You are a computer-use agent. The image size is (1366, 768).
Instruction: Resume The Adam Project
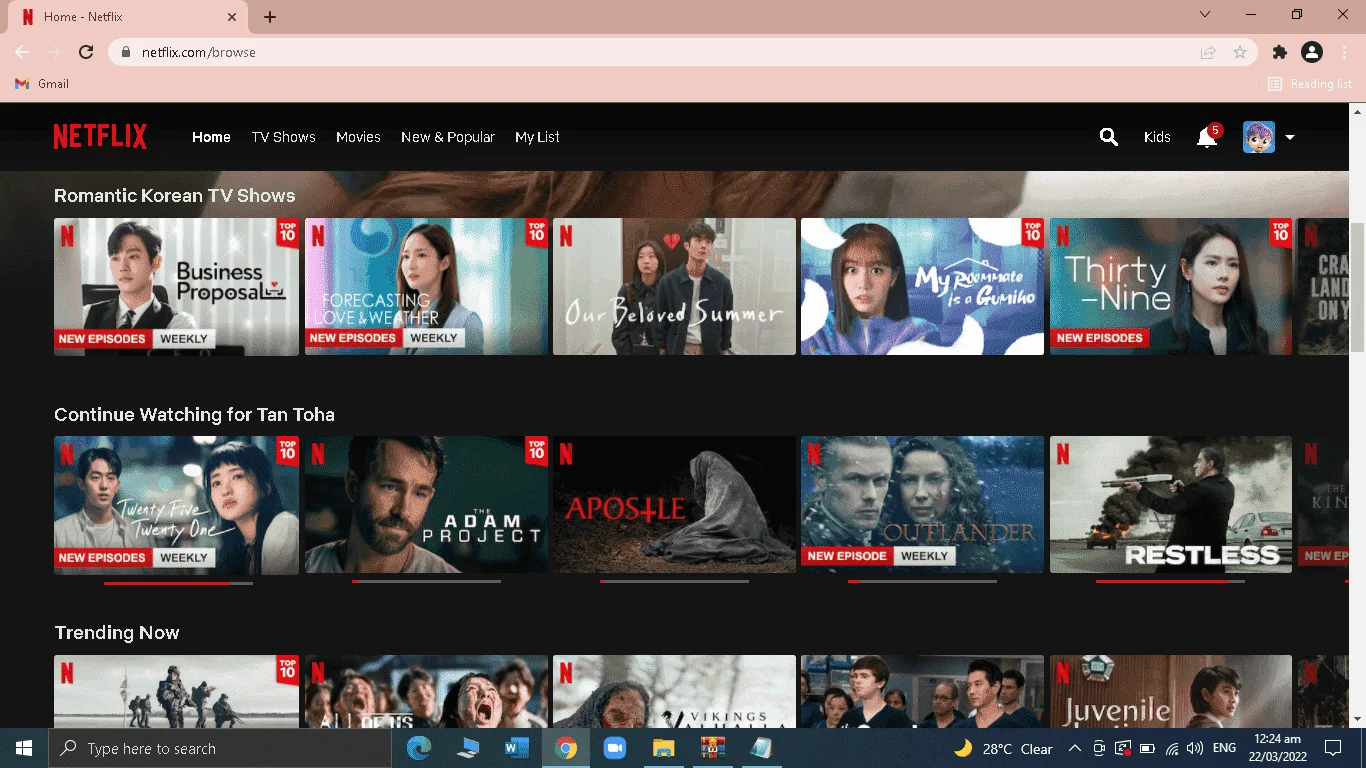tap(426, 505)
